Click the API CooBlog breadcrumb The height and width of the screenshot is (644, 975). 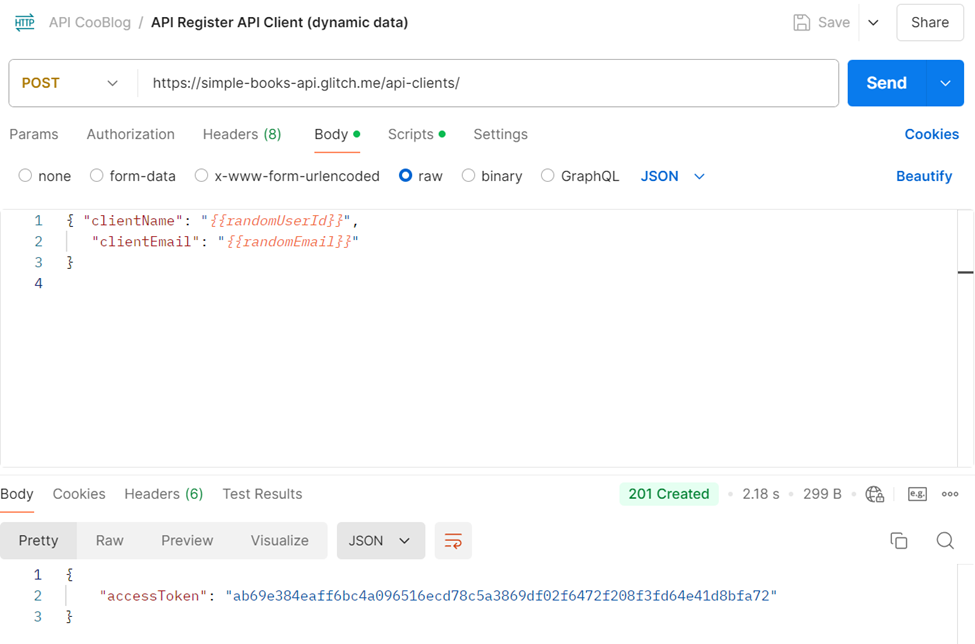pyautogui.click(x=90, y=22)
